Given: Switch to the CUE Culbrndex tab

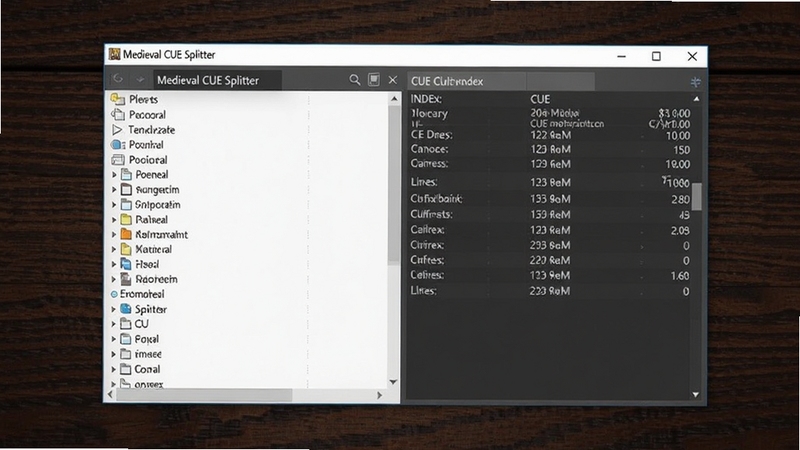Looking at the screenshot, I should (466, 81).
